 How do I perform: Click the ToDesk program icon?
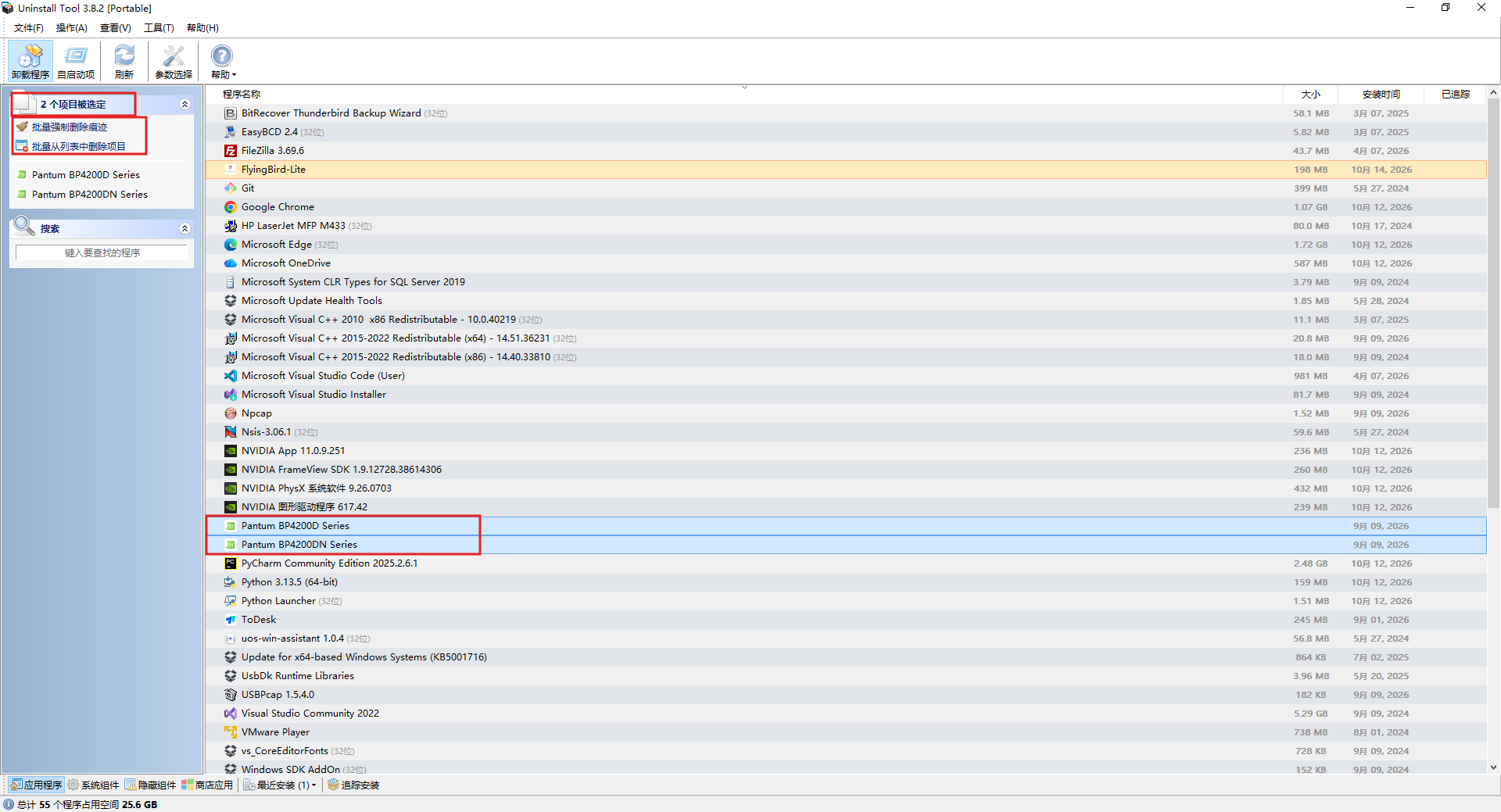[231, 620]
